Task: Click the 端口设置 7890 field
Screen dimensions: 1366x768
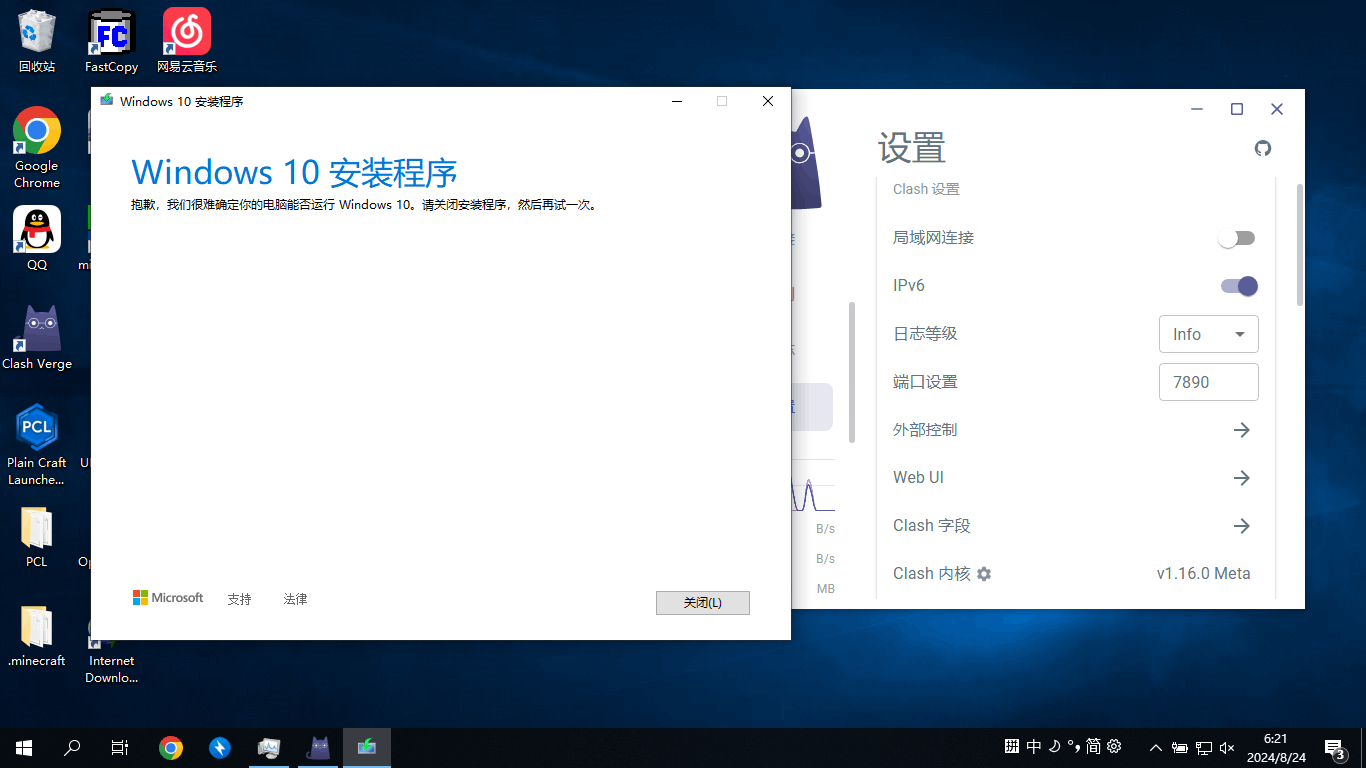Action: pos(1209,382)
